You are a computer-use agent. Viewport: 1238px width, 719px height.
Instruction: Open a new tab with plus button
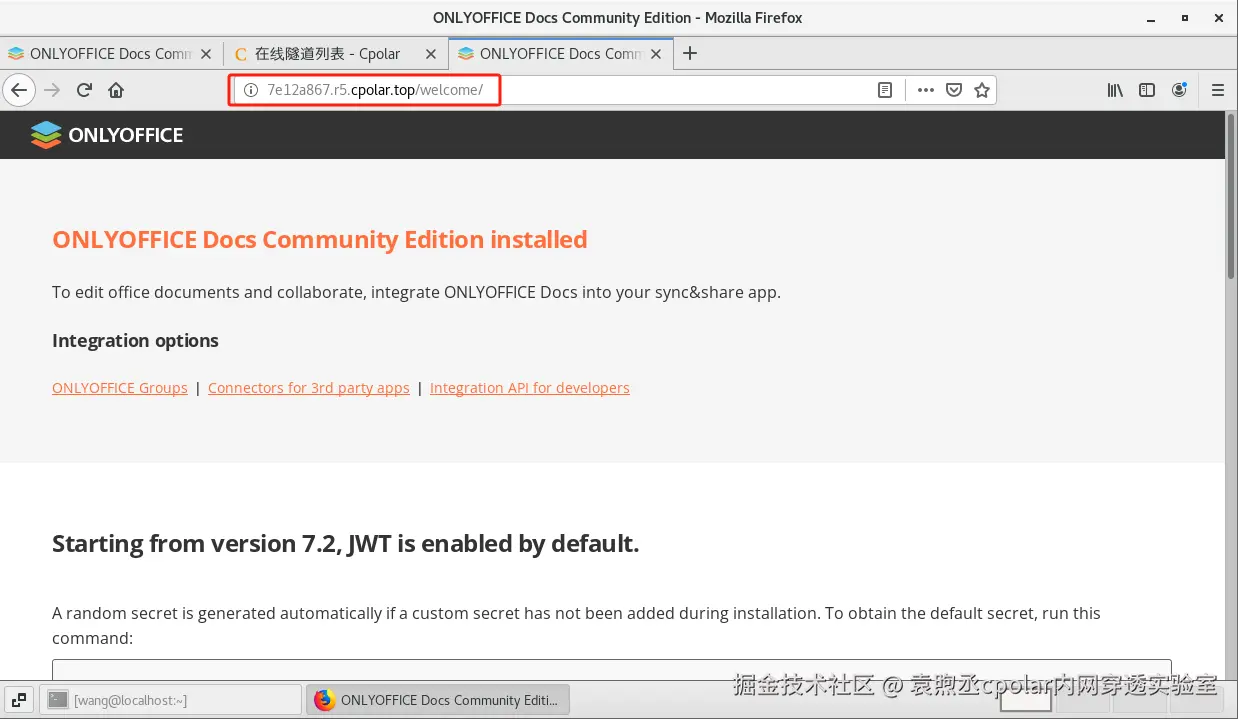pyautogui.click(x=689, y=54)
